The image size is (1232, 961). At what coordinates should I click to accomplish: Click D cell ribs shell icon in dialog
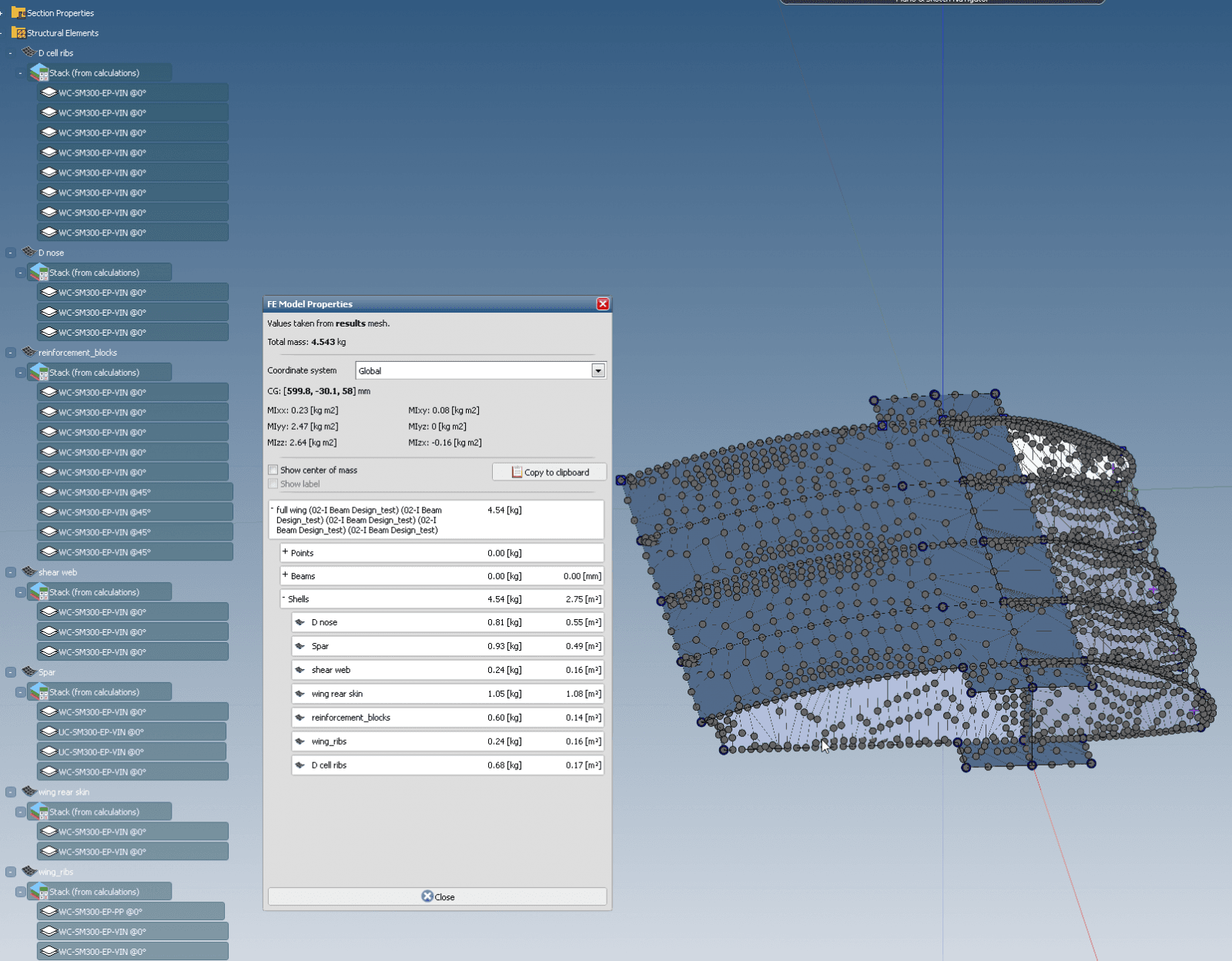(x=300, y=765)
